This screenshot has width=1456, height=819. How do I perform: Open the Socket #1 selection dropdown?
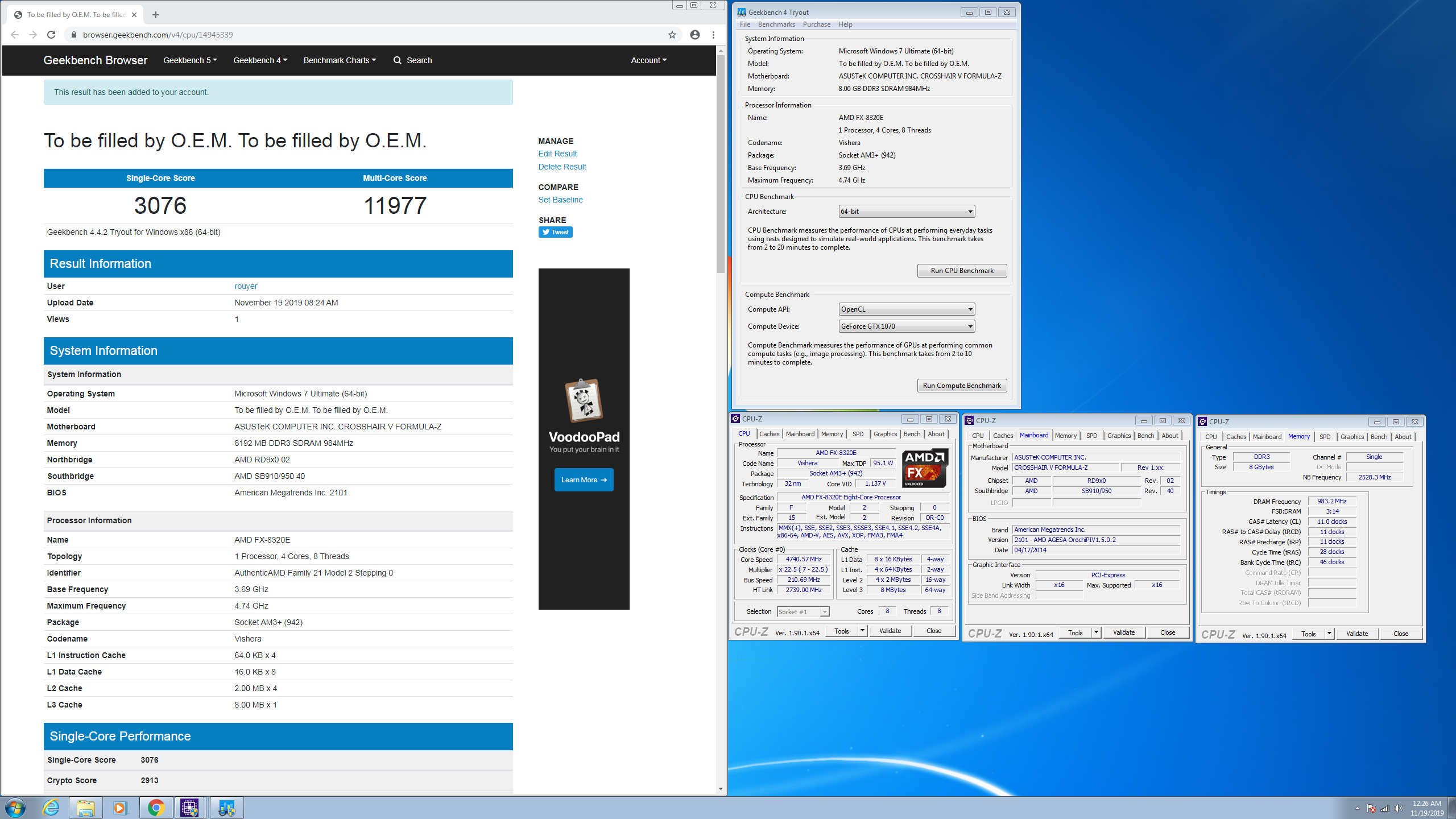pyautogui.click(x=803, y=612)
